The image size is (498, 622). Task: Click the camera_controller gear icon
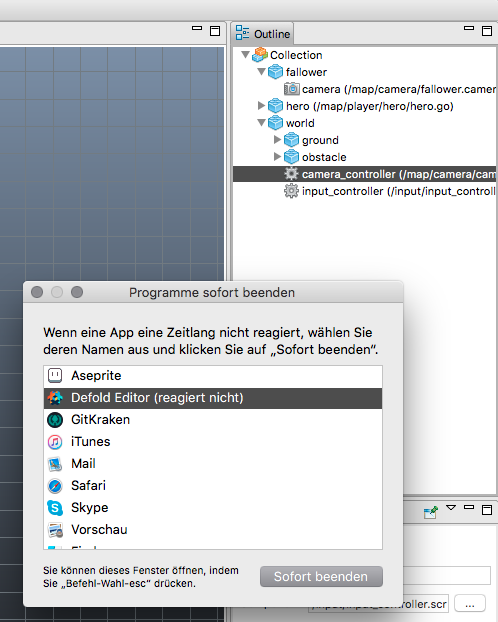pos(291,174)
